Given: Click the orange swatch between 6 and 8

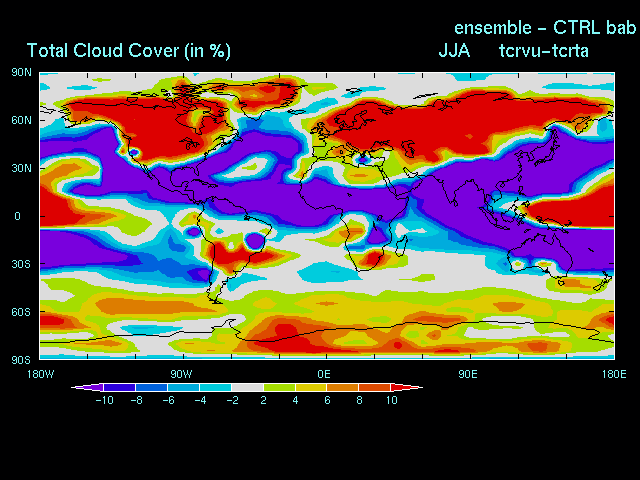Looking at the screenshot, I should [x=343, y=387].
